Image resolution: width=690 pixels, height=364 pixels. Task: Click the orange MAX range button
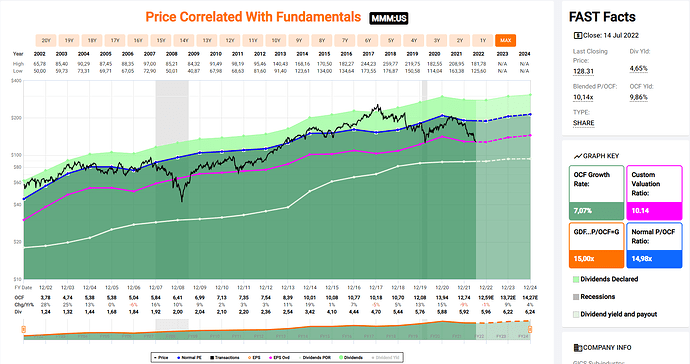coord(506,40)
